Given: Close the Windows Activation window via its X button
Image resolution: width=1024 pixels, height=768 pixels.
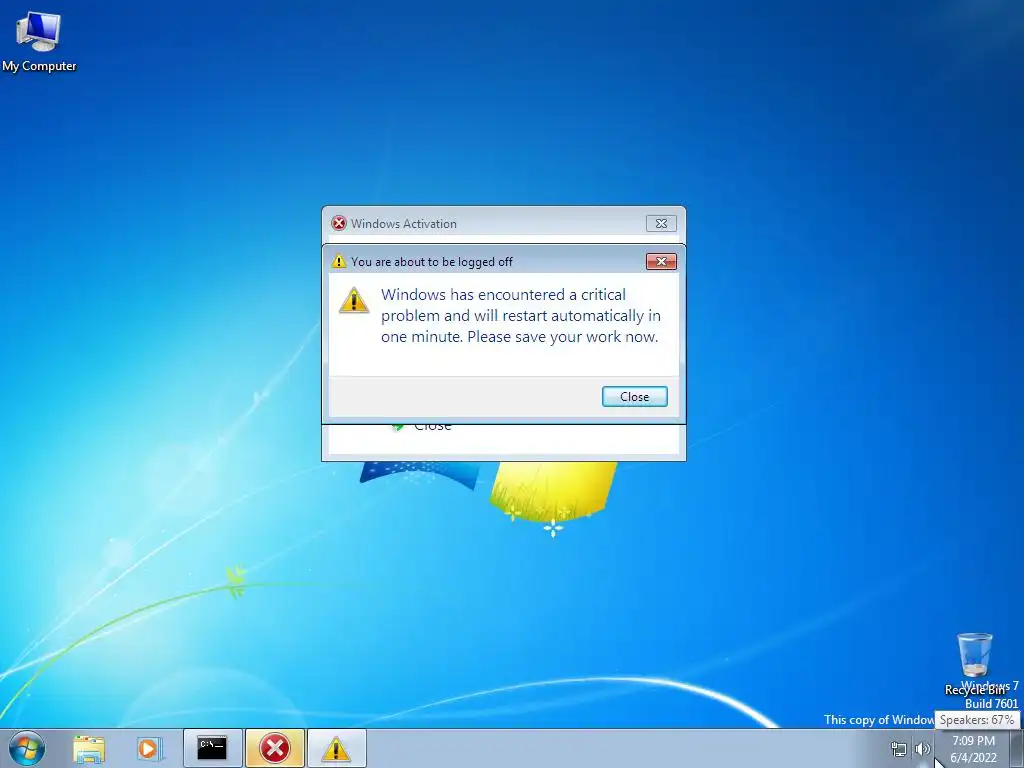Looking at the screenshot, I should (x=661, y=223).
